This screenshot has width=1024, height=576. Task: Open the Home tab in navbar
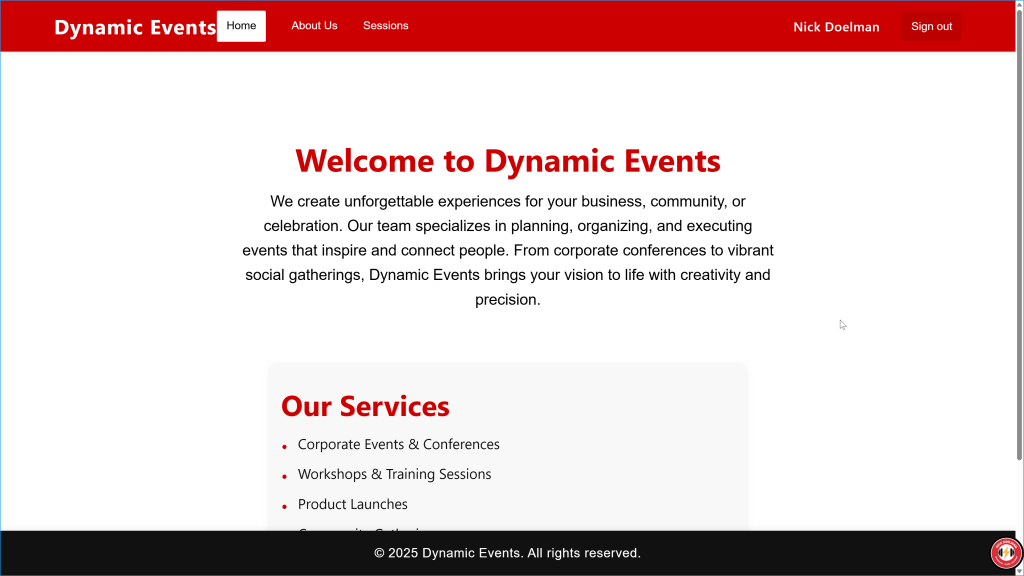(241, 26)
